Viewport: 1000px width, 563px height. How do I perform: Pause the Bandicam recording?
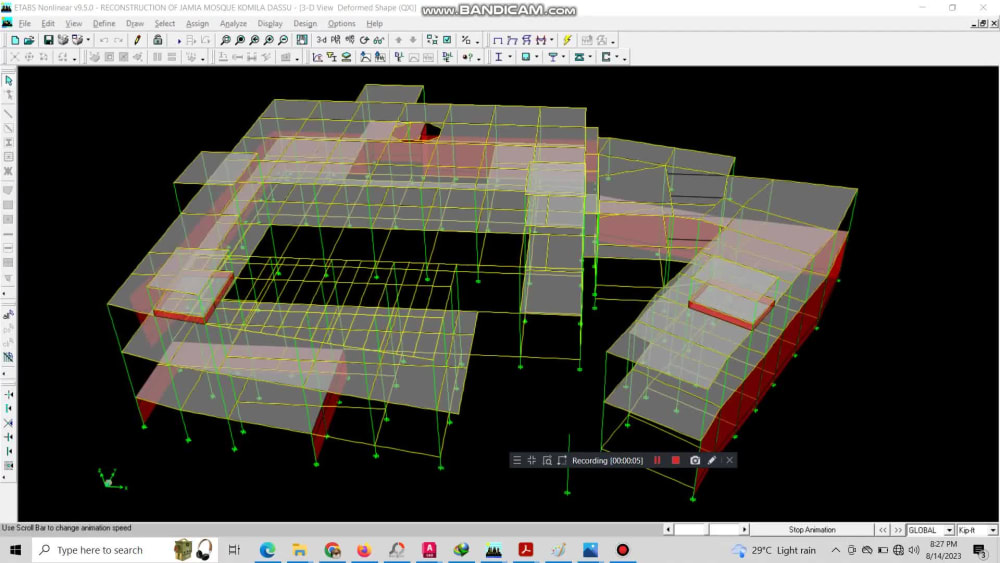pyautogui.click(x=657, y=460)
